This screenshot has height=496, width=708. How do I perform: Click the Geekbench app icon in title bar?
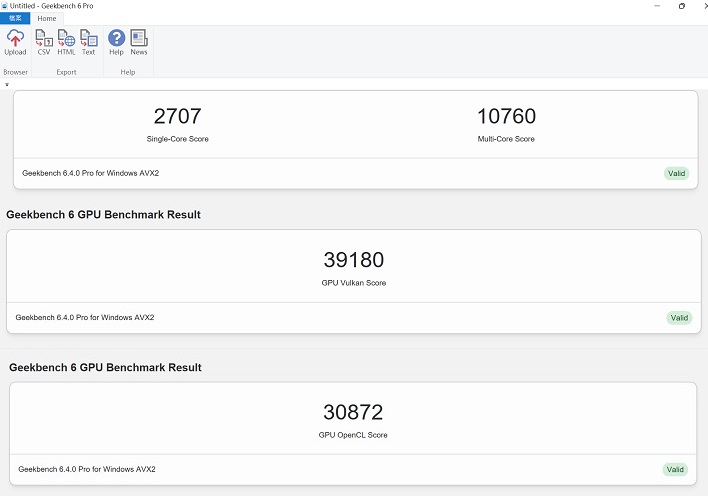click(5, 6)
